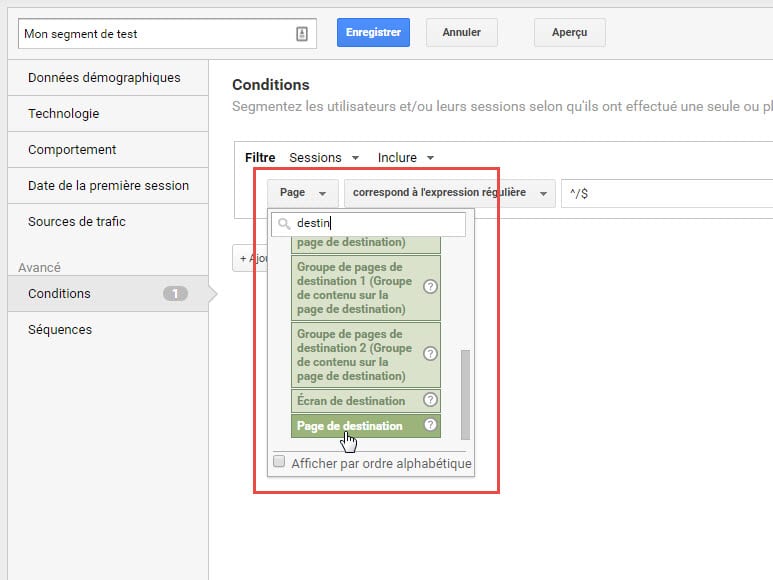The image size is (773, 580).
Task: Click the icon inside segment name field
Action: tap(302, 33)
